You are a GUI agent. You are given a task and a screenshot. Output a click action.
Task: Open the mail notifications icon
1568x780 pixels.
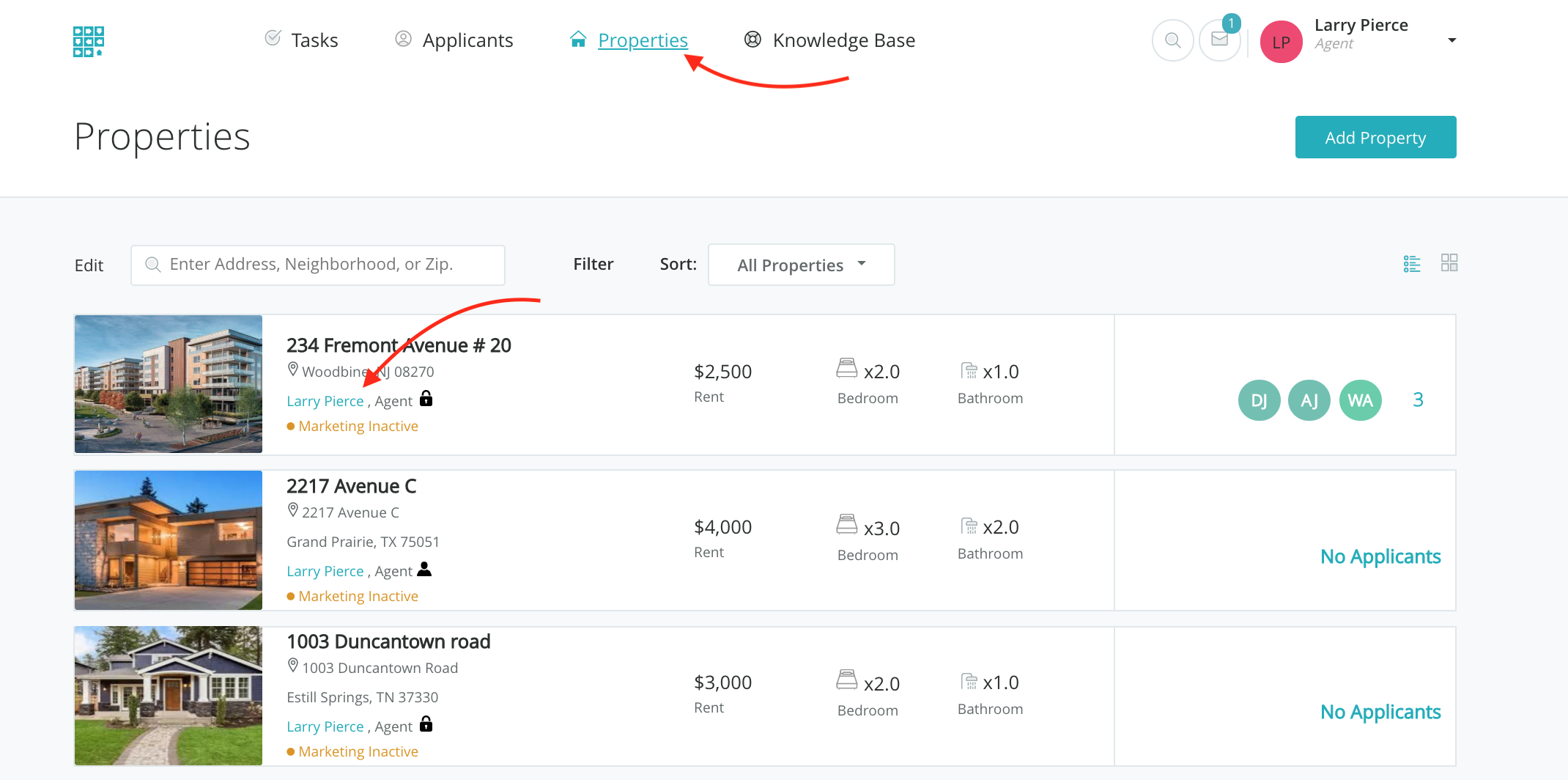[1219, 40]
